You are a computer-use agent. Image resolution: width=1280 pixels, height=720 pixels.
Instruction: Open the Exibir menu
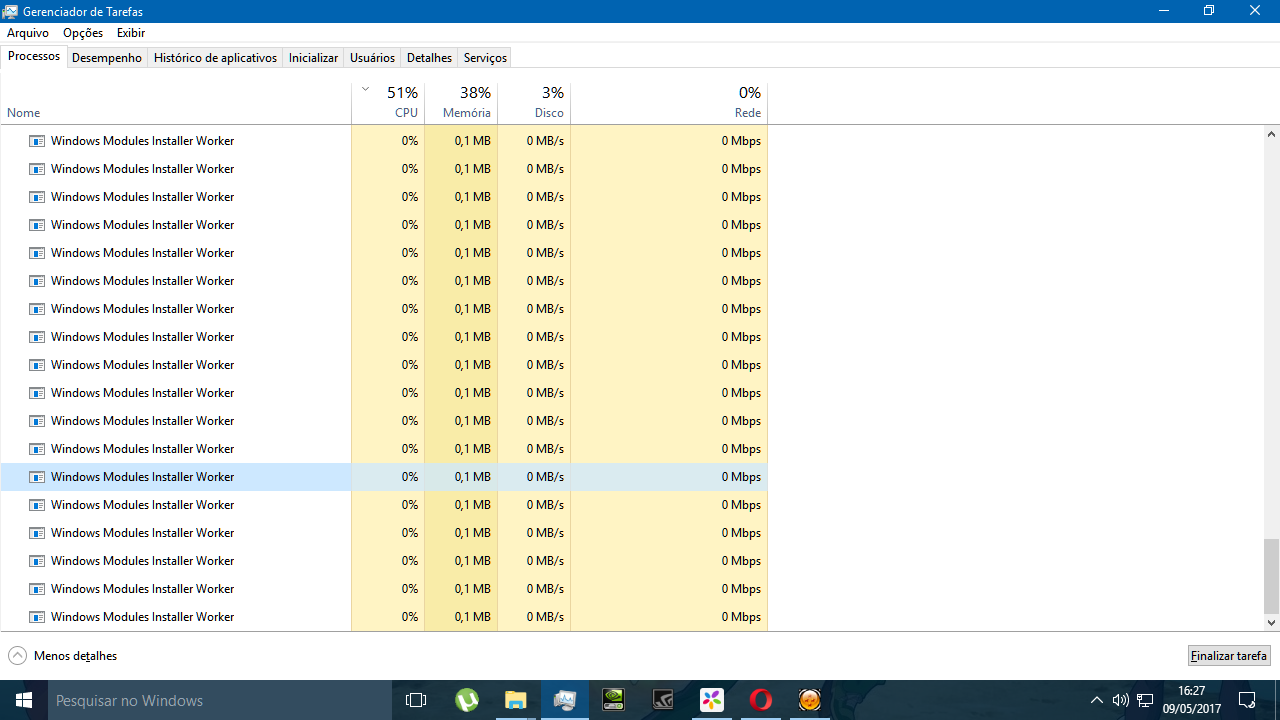coord(131,33)
